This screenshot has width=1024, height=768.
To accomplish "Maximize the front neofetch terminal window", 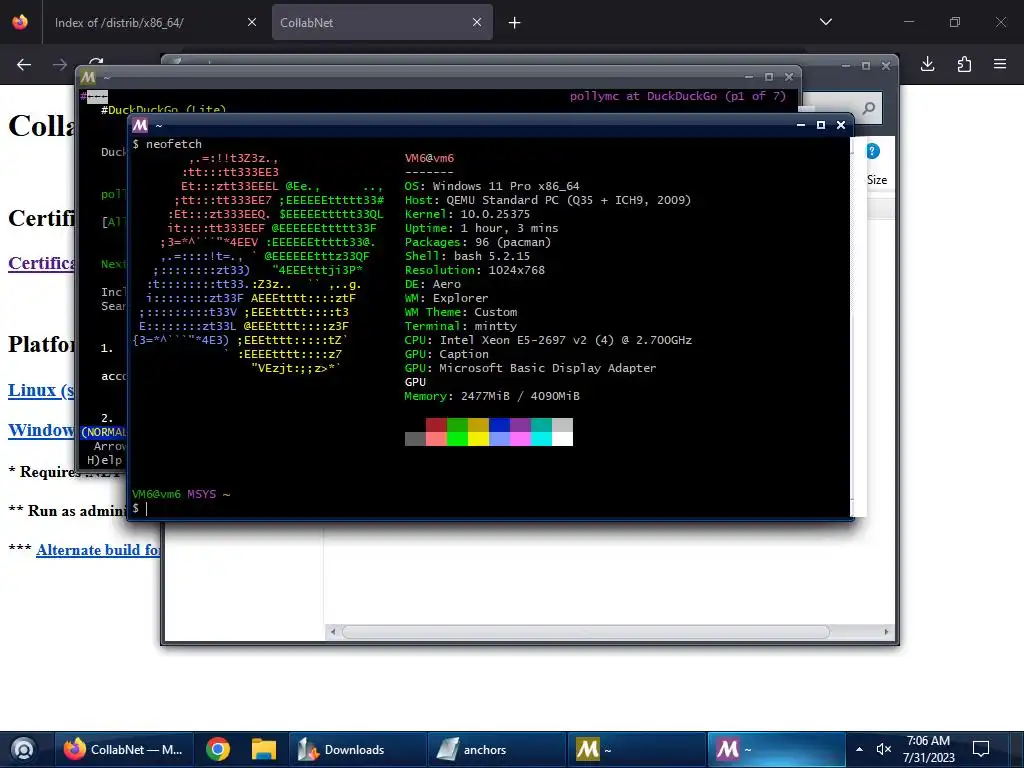I will click(821, 125).
